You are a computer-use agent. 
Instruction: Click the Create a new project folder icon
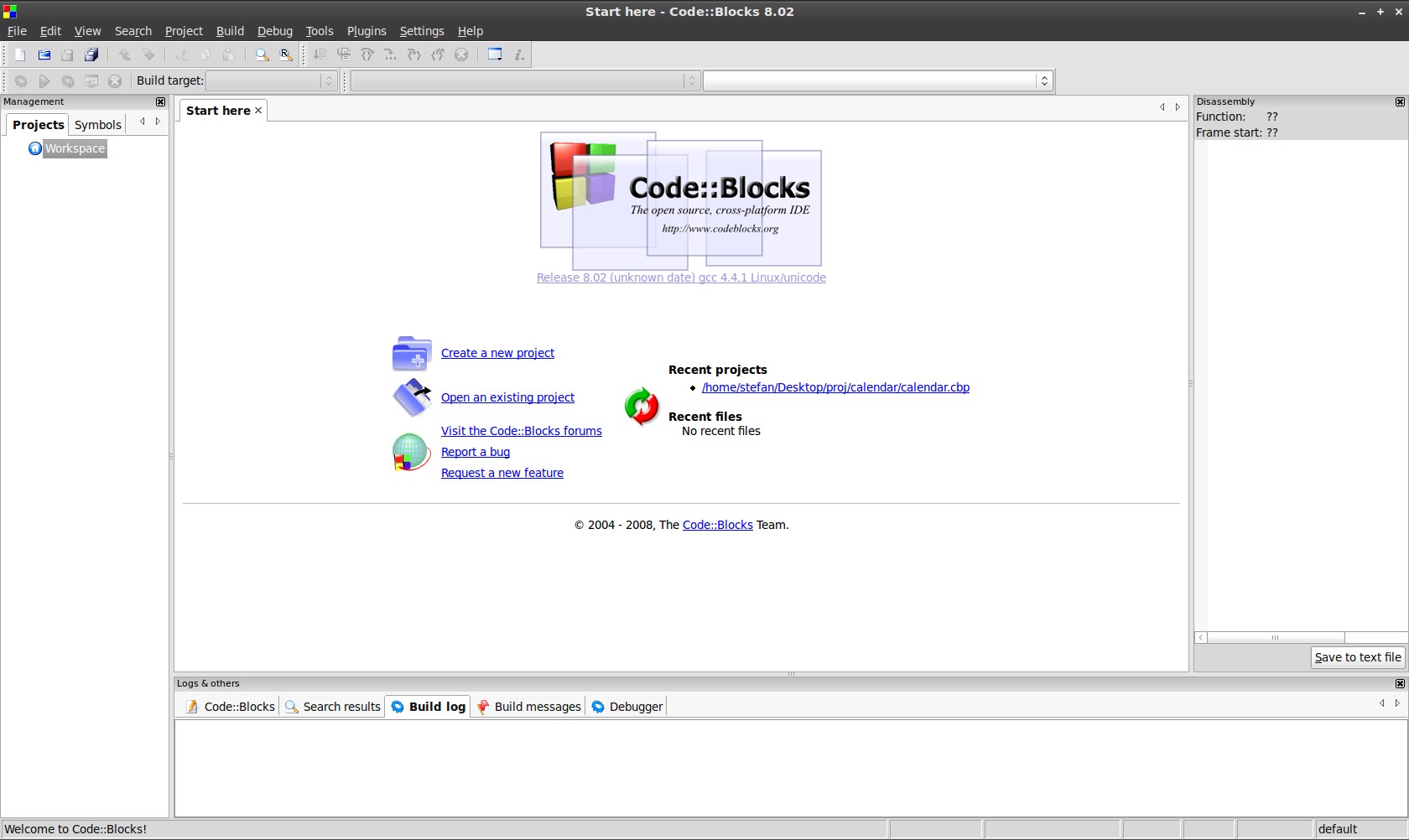(412, 354)
